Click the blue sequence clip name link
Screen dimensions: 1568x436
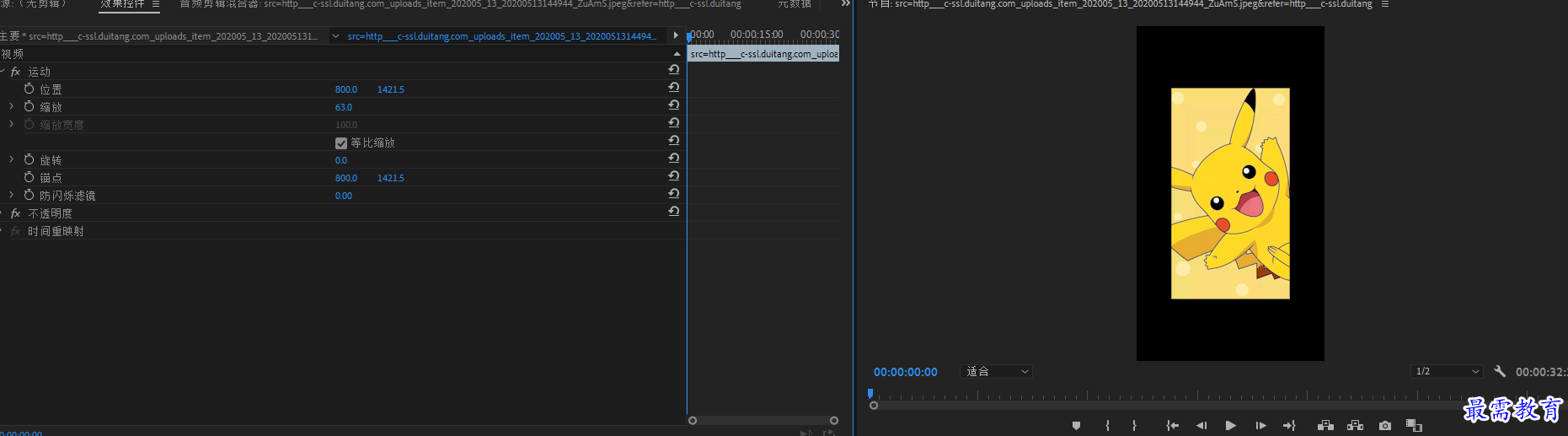(501, 36)
